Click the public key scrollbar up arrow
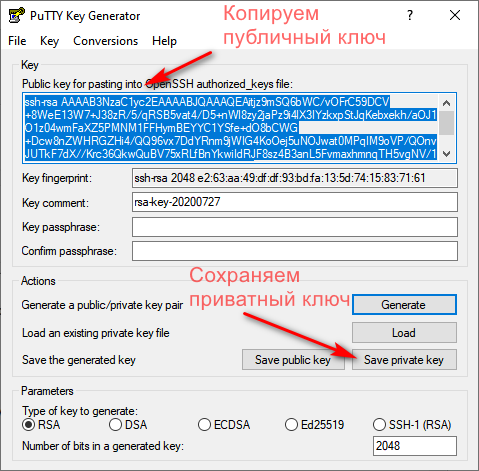 coord(447,103)
